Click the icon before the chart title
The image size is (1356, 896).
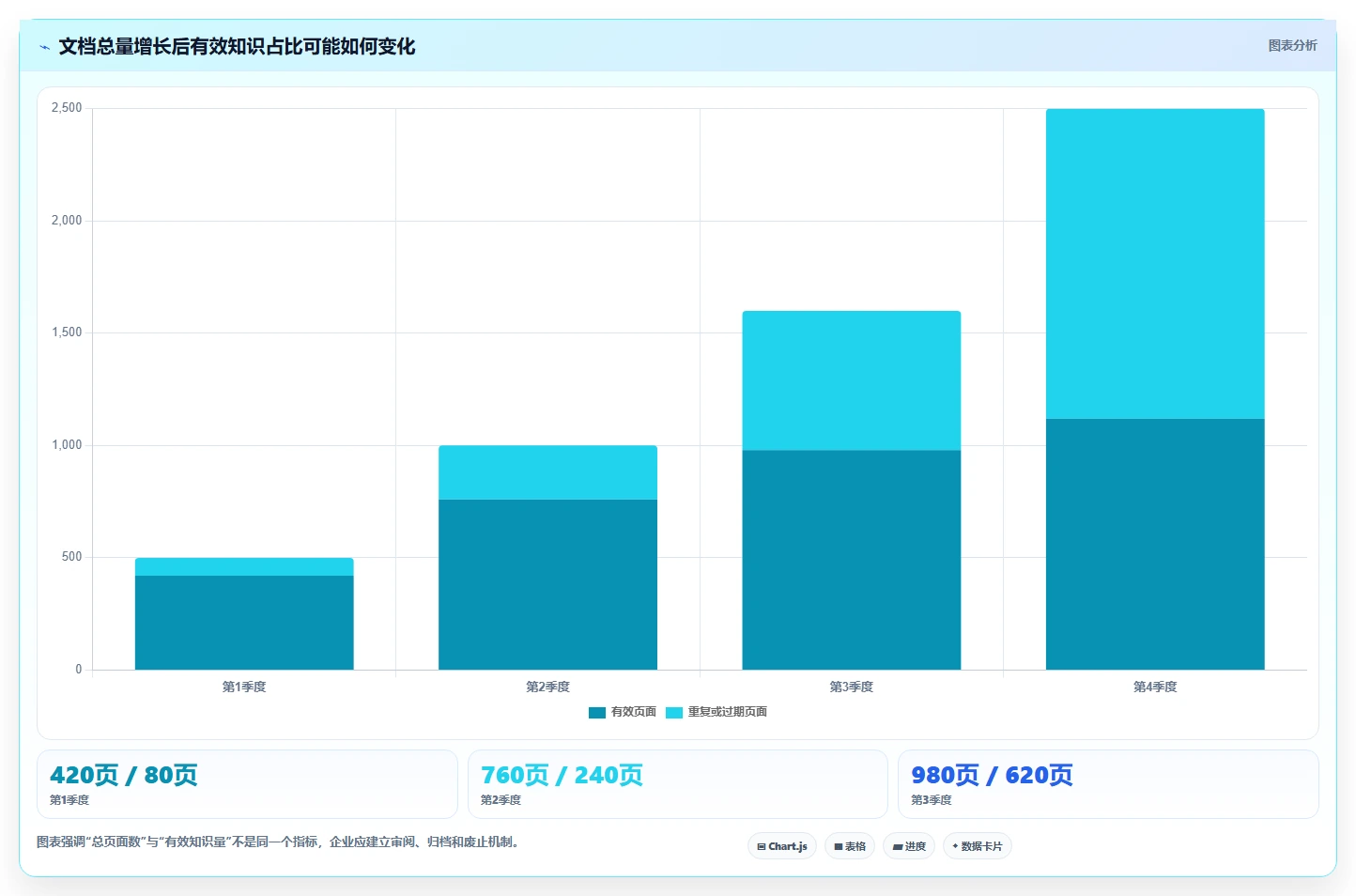click(45, 47)
